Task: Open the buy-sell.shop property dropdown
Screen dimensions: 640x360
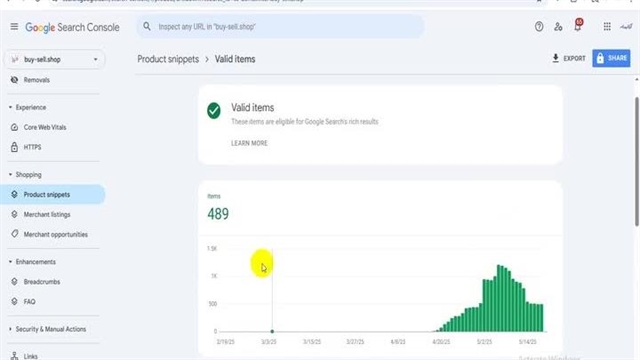Action: tap(55, 60)
